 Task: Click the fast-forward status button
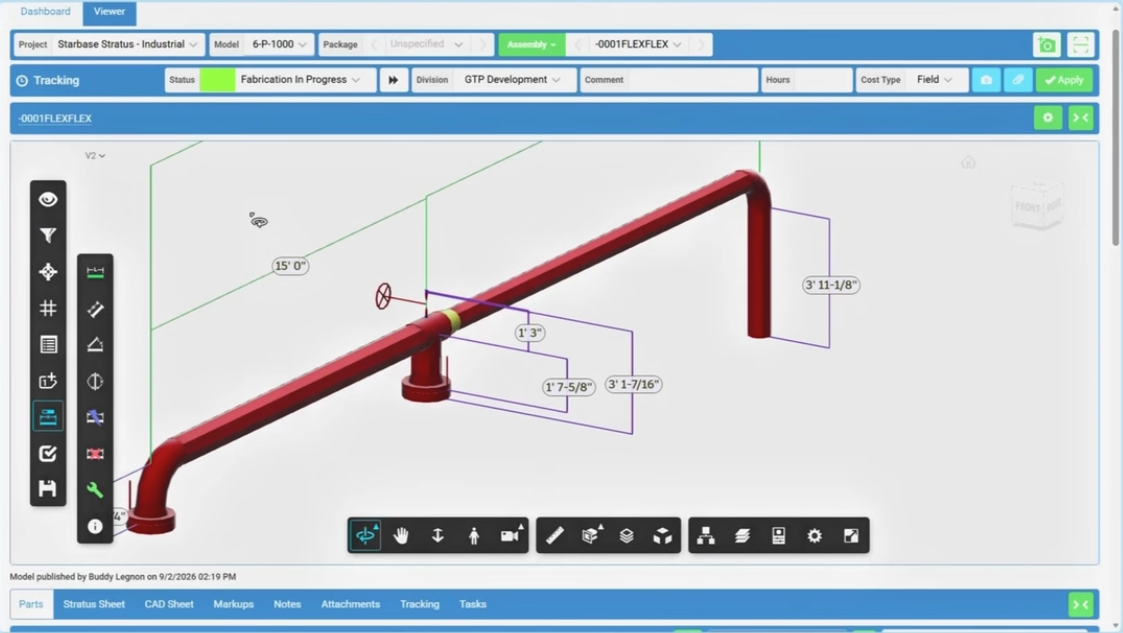pos(393,79)
